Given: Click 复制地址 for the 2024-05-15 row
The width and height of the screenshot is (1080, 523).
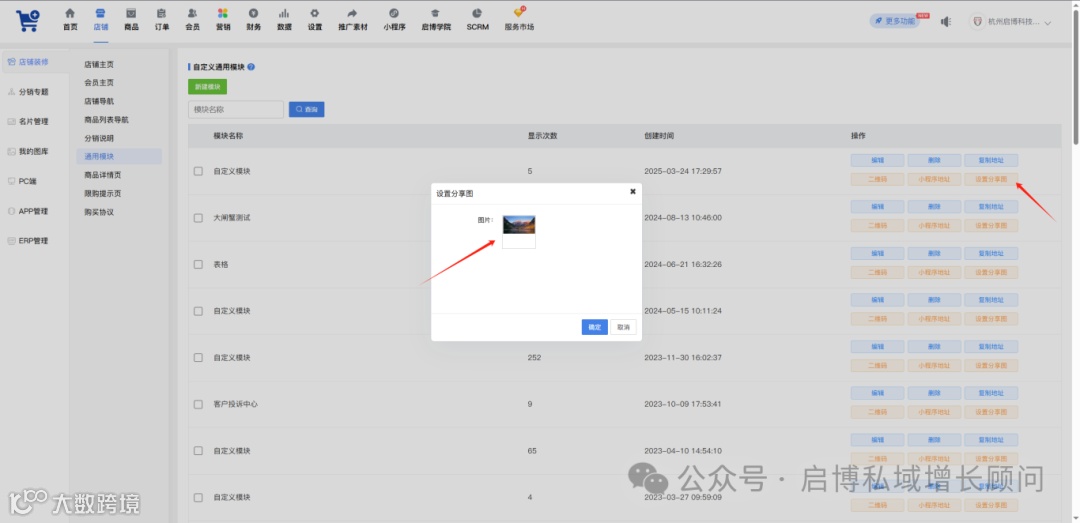Looking at the screenshot, I should 991,300.
